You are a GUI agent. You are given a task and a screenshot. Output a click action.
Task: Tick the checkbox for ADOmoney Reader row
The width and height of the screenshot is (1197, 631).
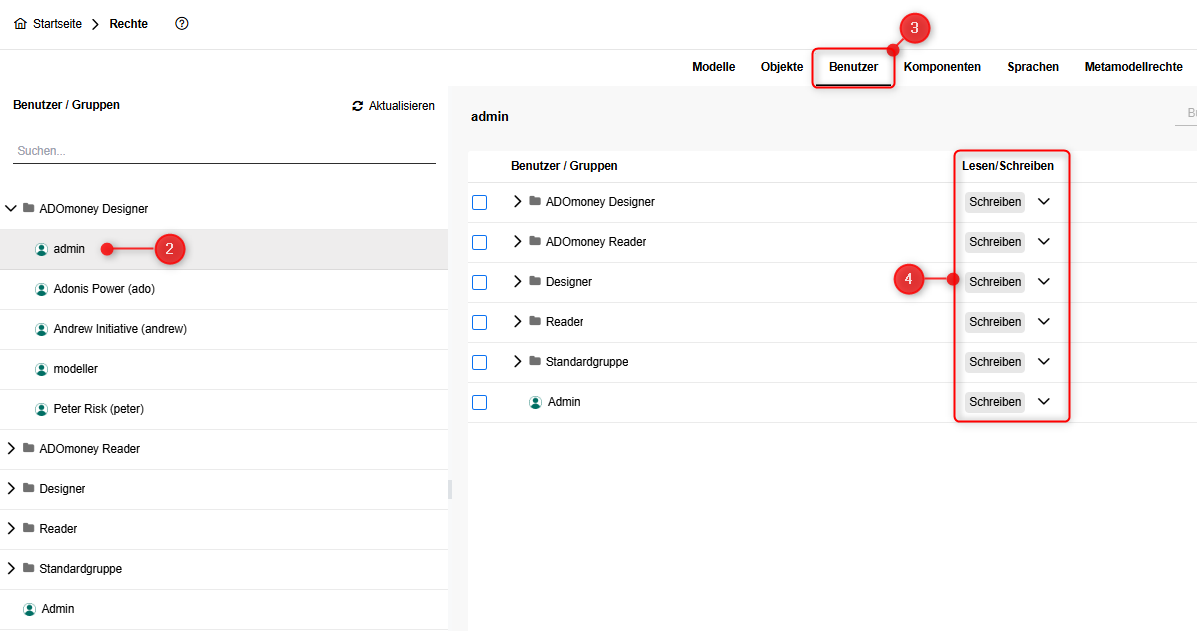click(x=479, y=243)
